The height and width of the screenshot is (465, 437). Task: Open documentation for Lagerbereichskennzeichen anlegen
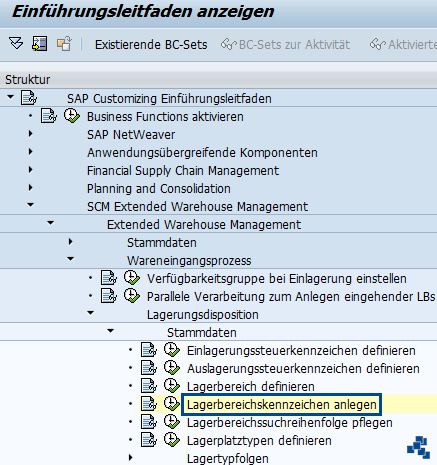point(149,404)
